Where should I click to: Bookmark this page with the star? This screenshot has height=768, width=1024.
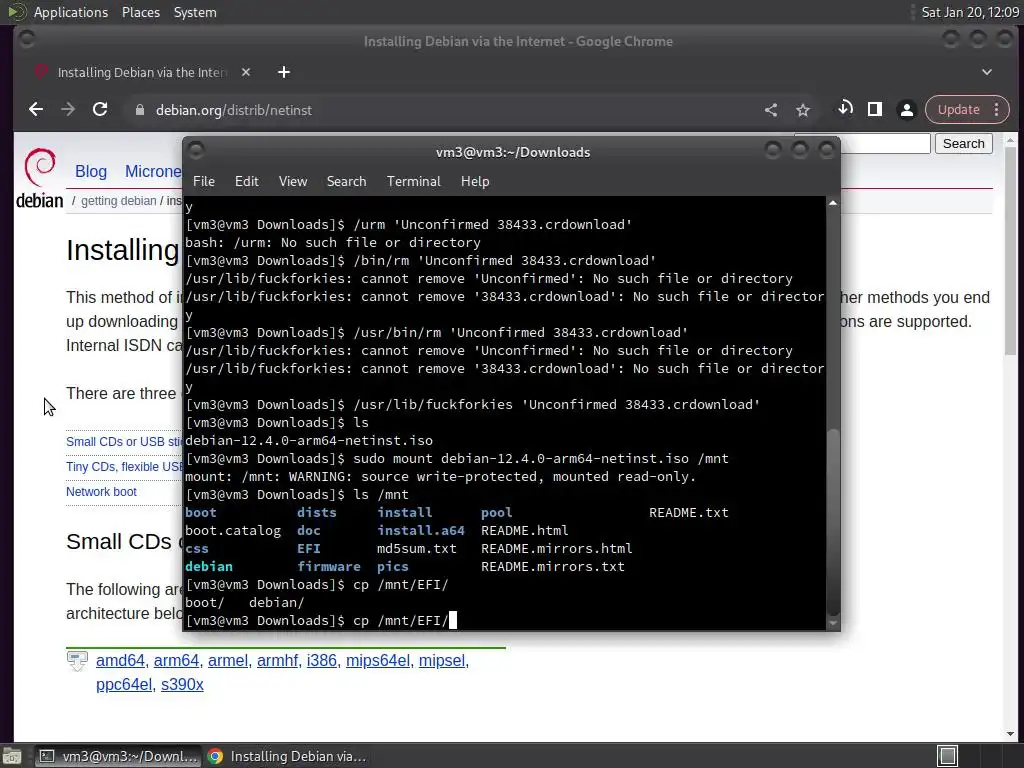click(803, 110)
